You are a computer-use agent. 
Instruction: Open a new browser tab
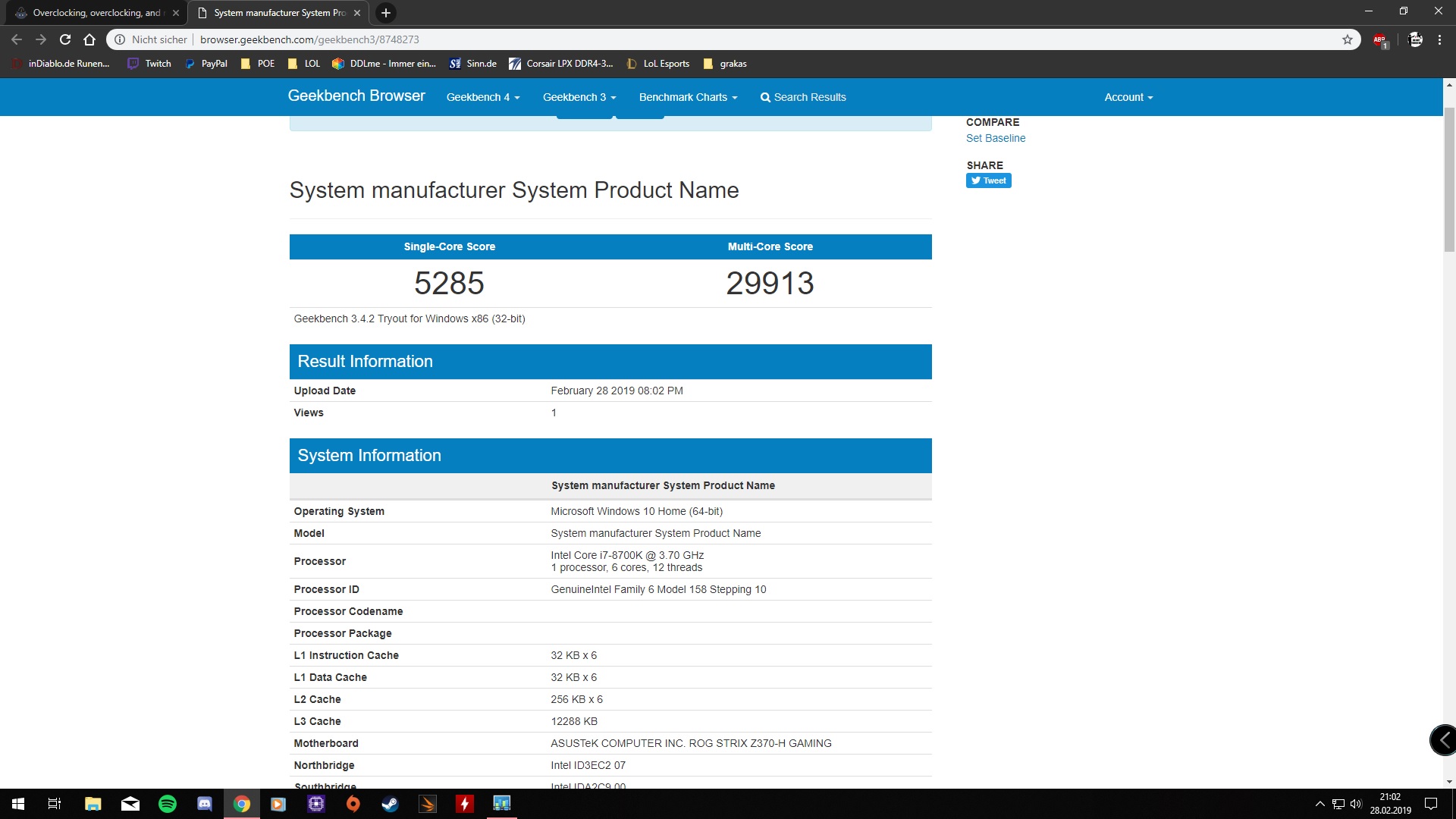(386, 13)
